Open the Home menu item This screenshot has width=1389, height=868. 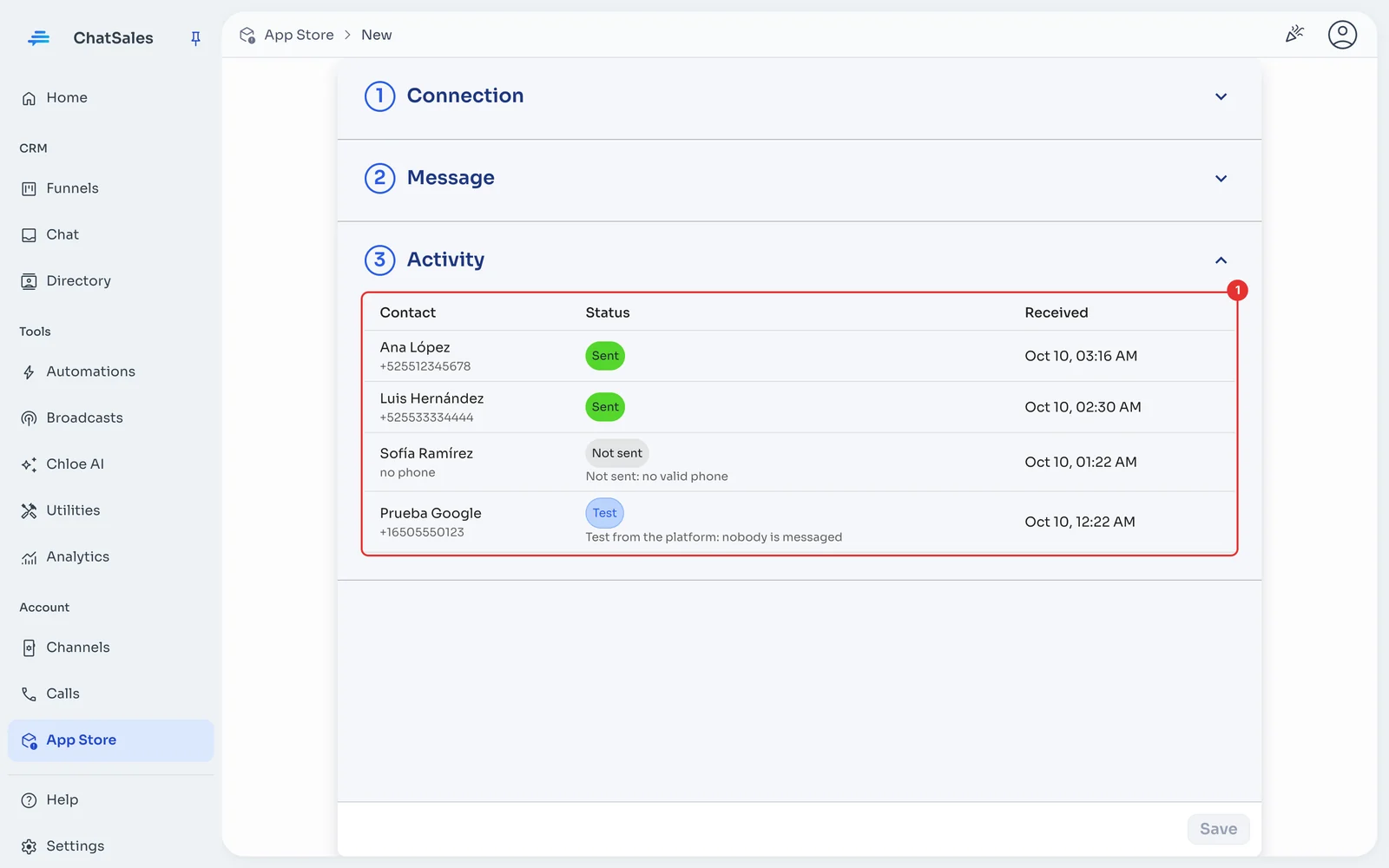110,98
